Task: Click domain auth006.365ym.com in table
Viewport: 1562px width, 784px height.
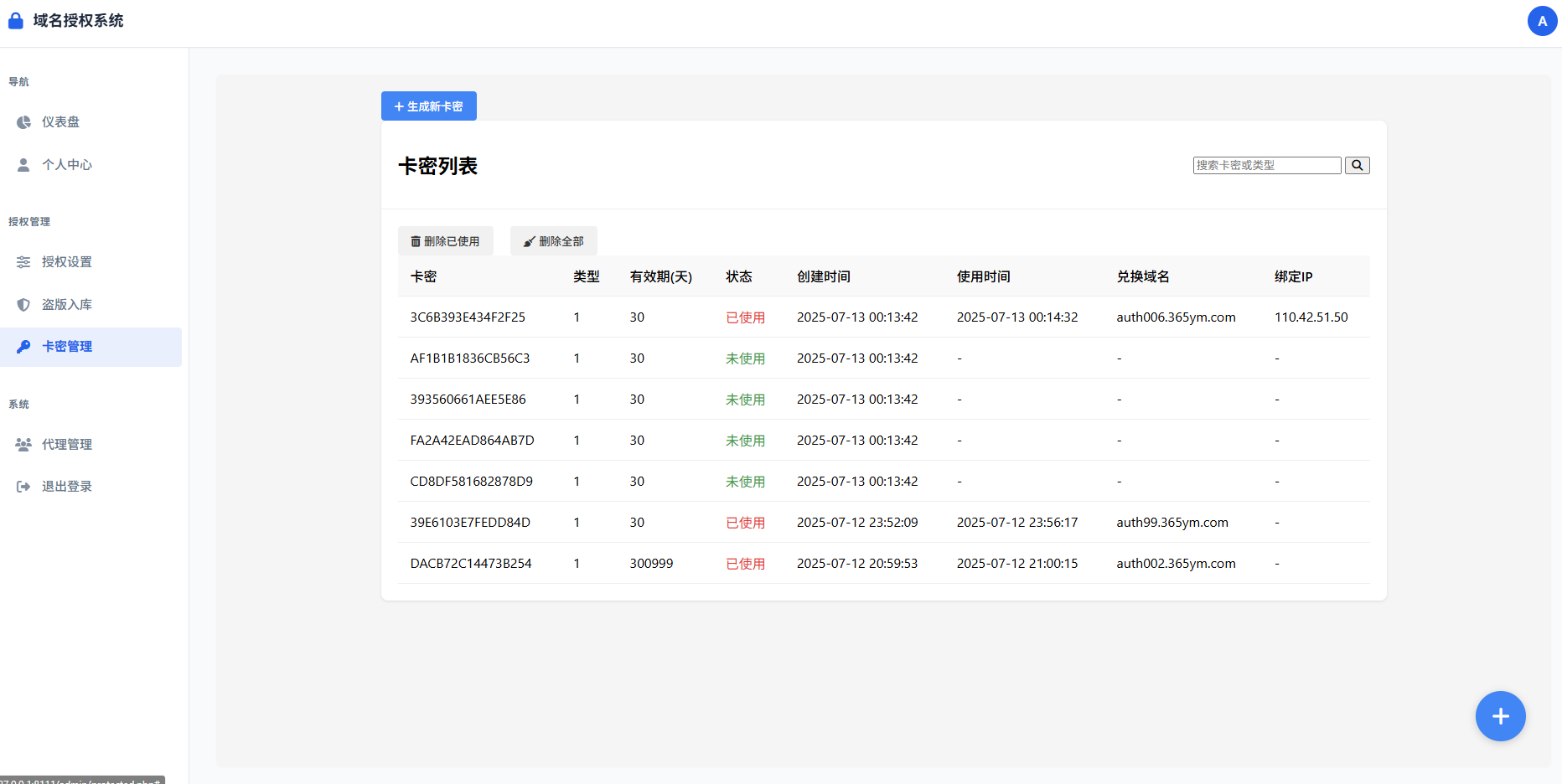Action: [x=1176, y=317]
